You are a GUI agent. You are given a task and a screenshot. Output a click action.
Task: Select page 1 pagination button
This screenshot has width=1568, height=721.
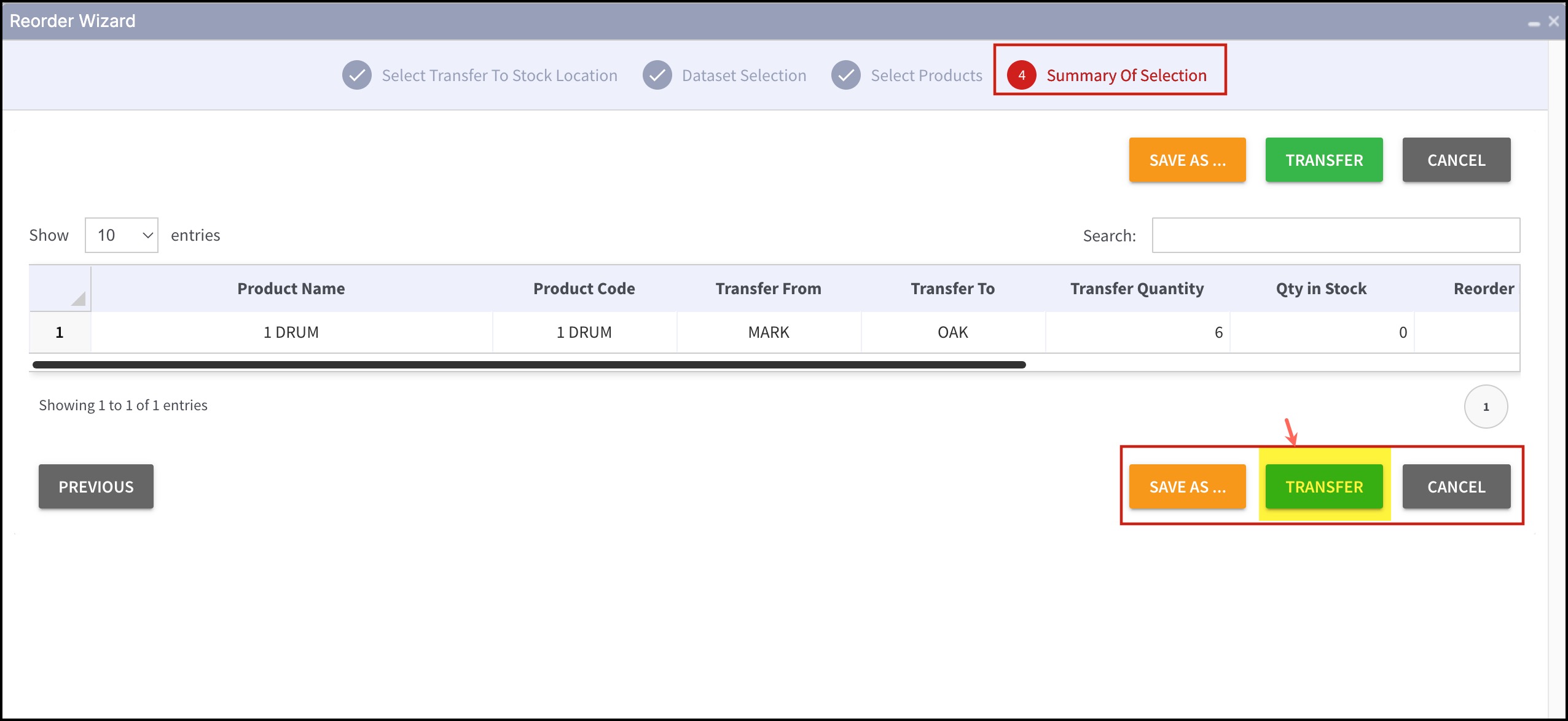click(1485, 407)
